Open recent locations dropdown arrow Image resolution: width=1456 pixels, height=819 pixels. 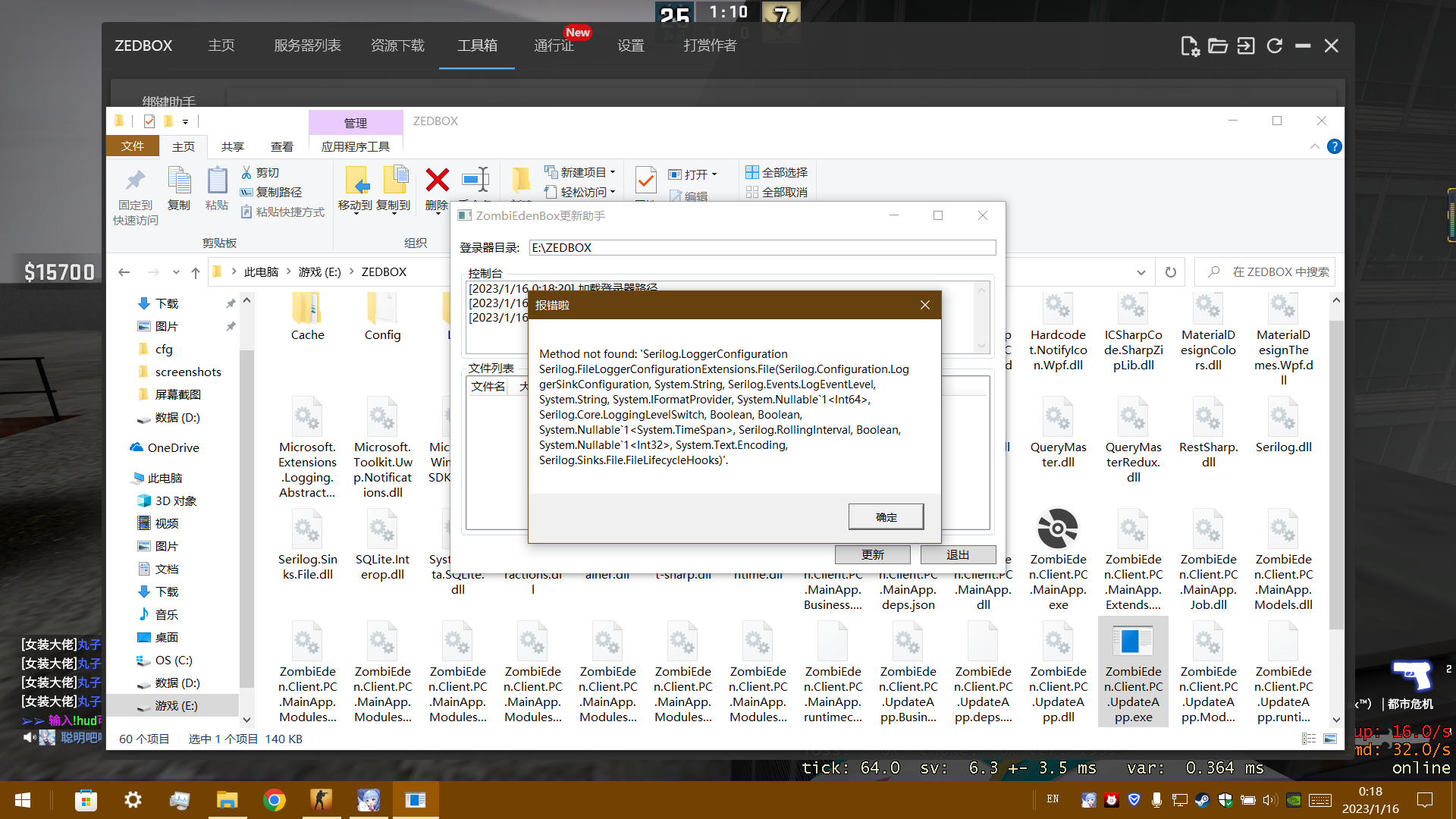[176, 272]
